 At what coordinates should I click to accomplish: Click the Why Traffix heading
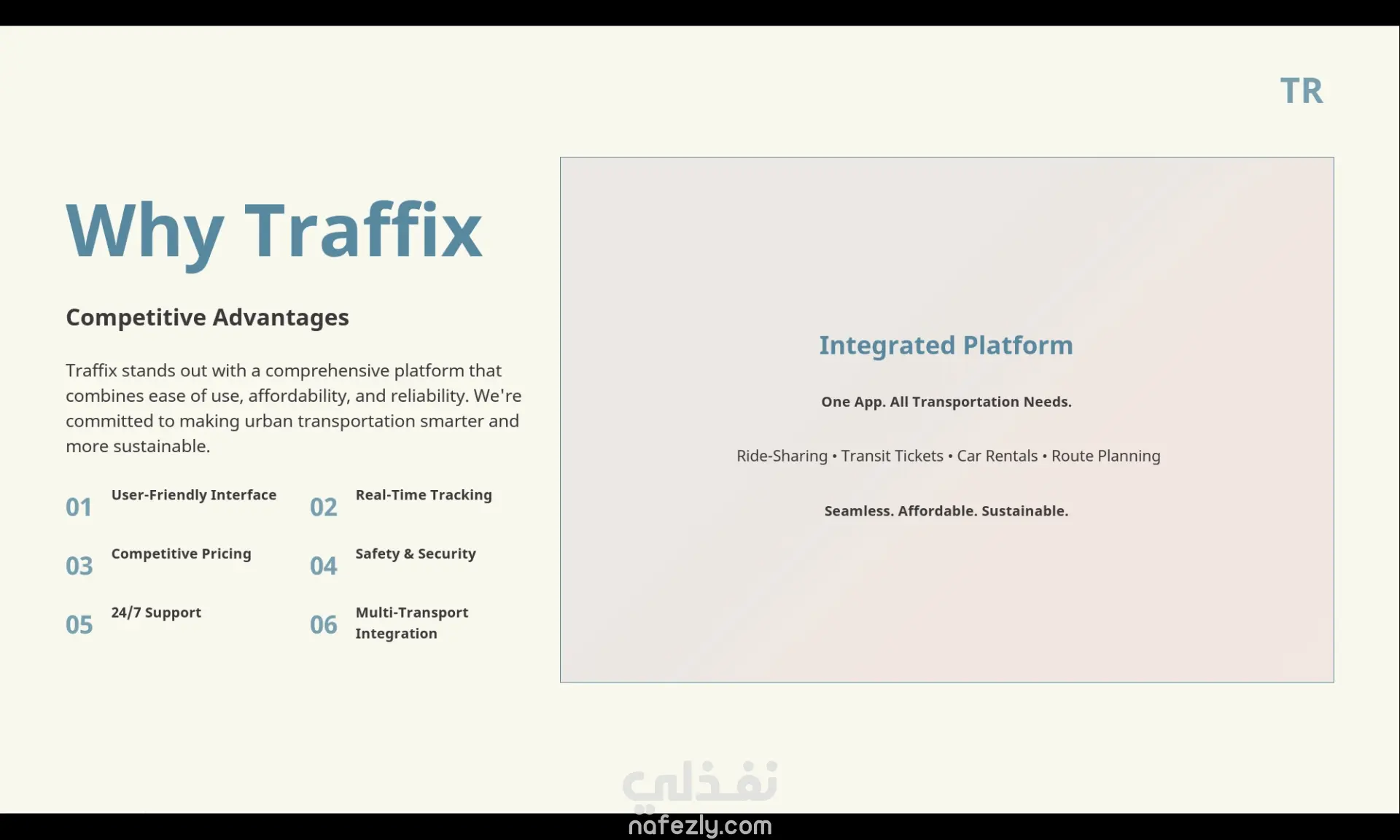pyautogui.click(x=273, y=230)
